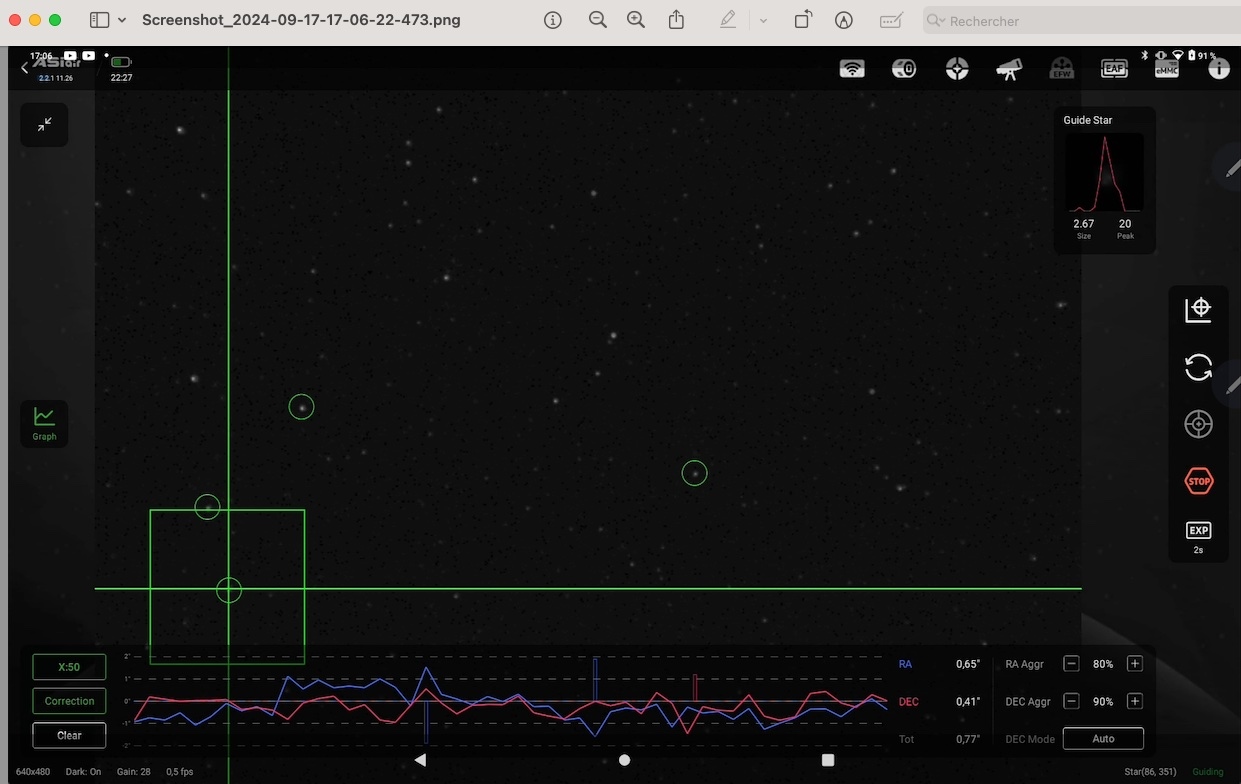This screenshot has height=784, width=1241.
Task: Open sidebar view options chevron
Action: pos(122,20)
